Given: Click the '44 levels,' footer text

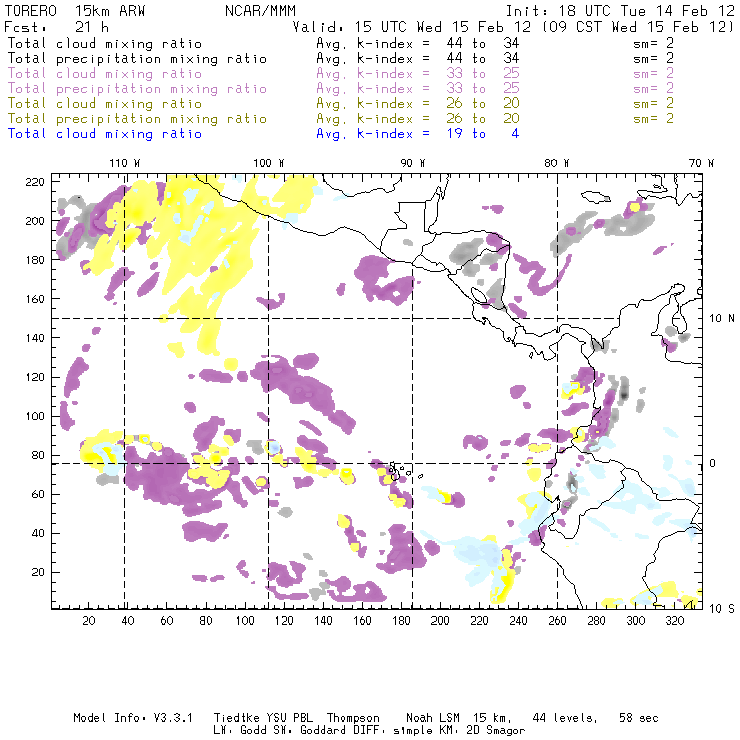Looking at the screenshot, I should [565, 718].
